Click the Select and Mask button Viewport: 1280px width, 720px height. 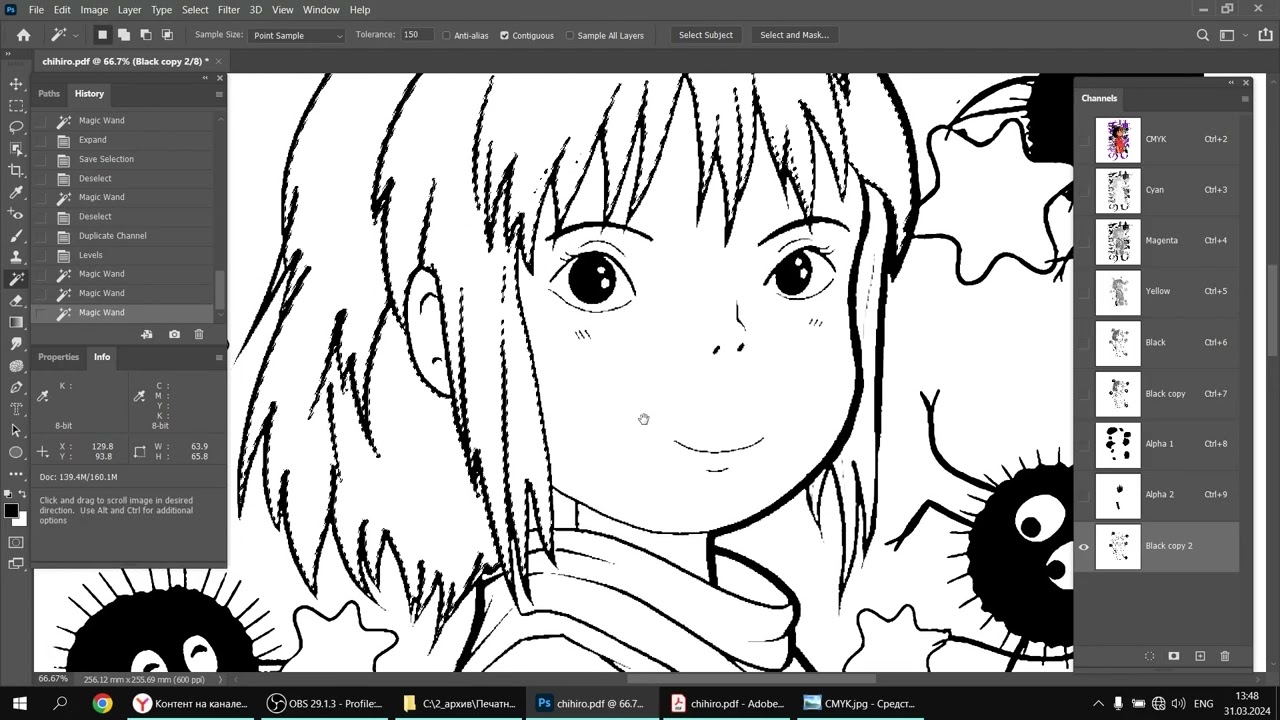(794, 35)
